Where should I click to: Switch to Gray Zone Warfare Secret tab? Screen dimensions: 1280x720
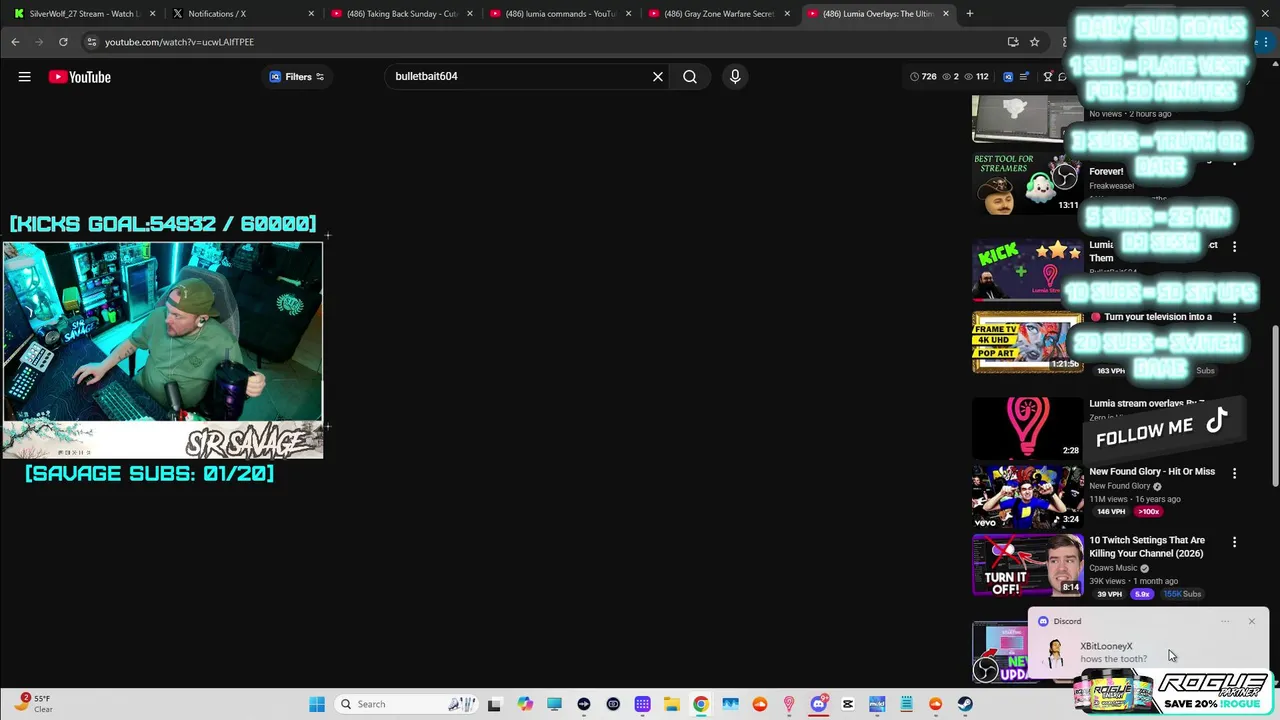coord(719,14)
